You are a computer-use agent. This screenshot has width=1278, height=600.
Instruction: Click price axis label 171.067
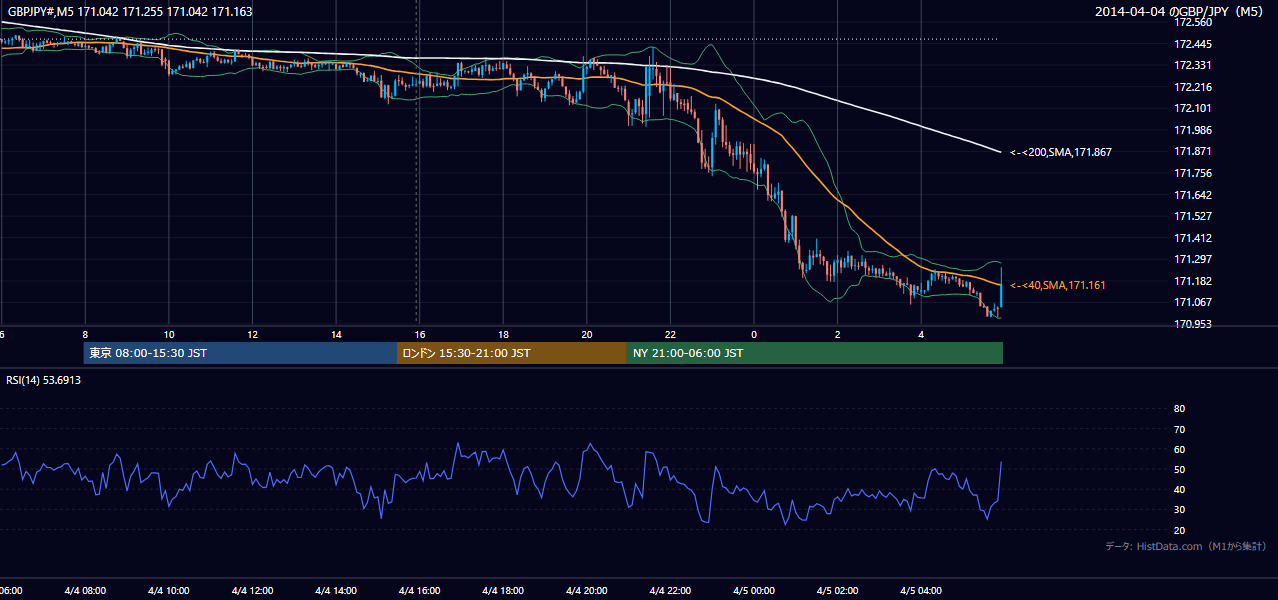tap(1192, 302)
